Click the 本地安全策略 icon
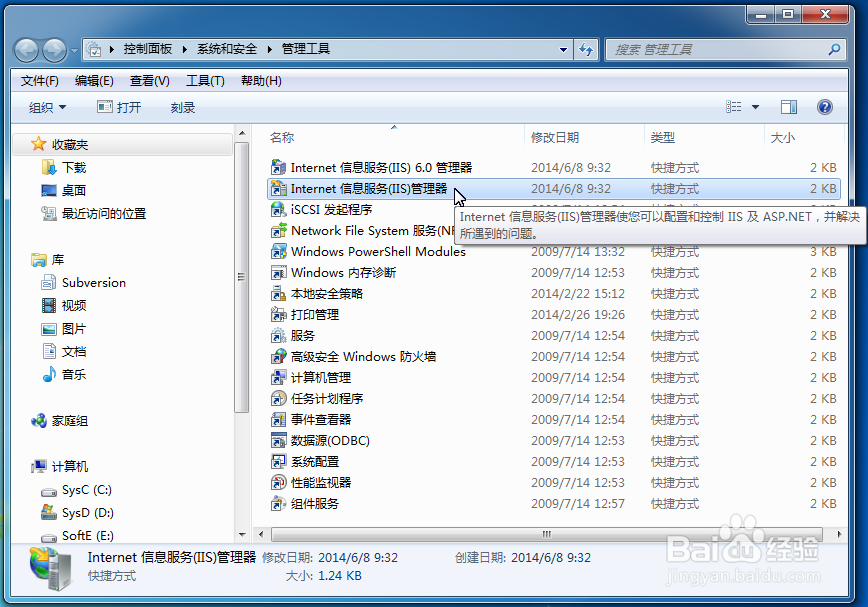This screenshot has width=868, height=607. (x=278, y=294)
